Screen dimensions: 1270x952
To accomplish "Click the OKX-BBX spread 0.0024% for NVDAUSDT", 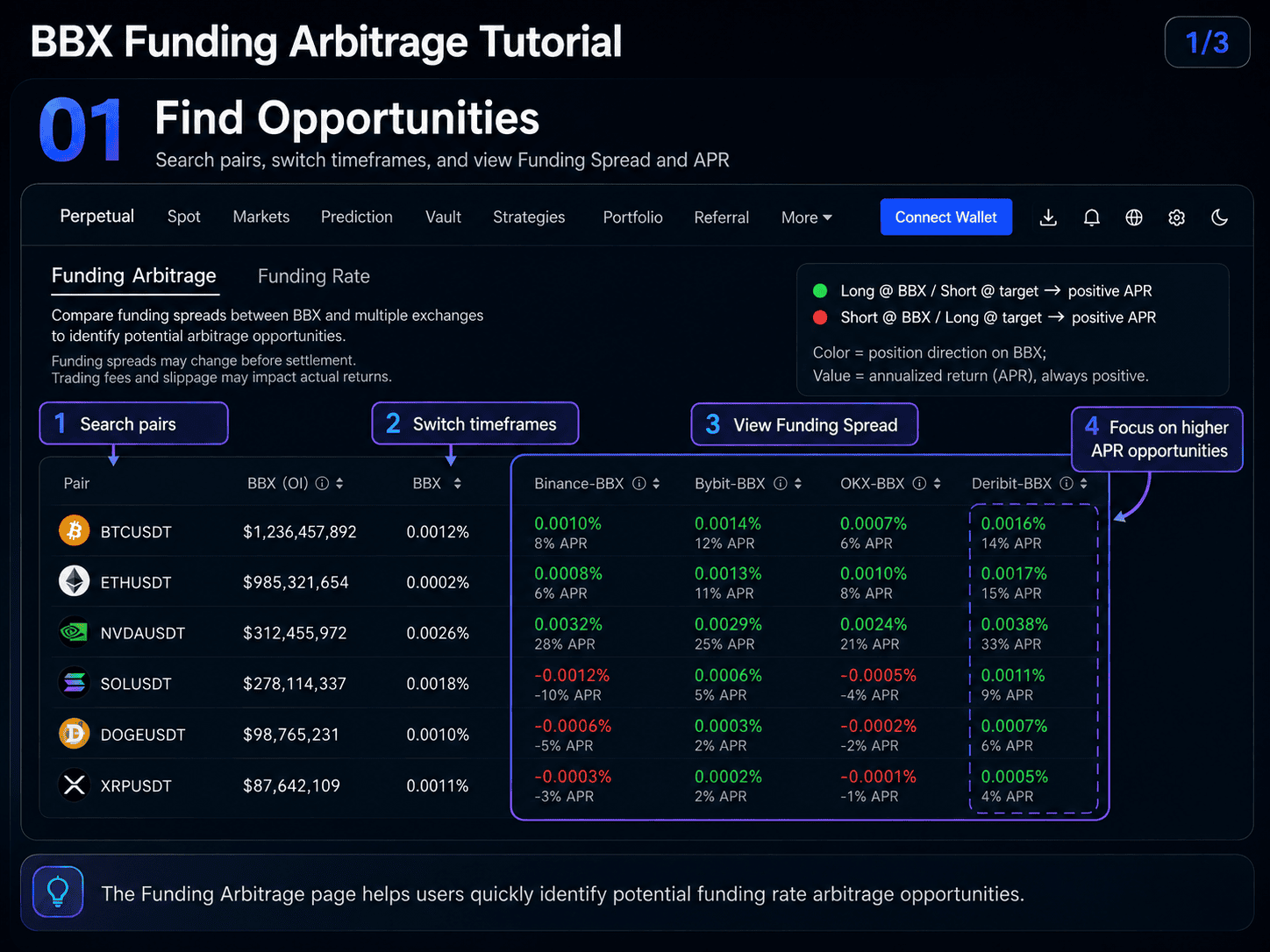I will pyautogui.click(x=874, y=625).
